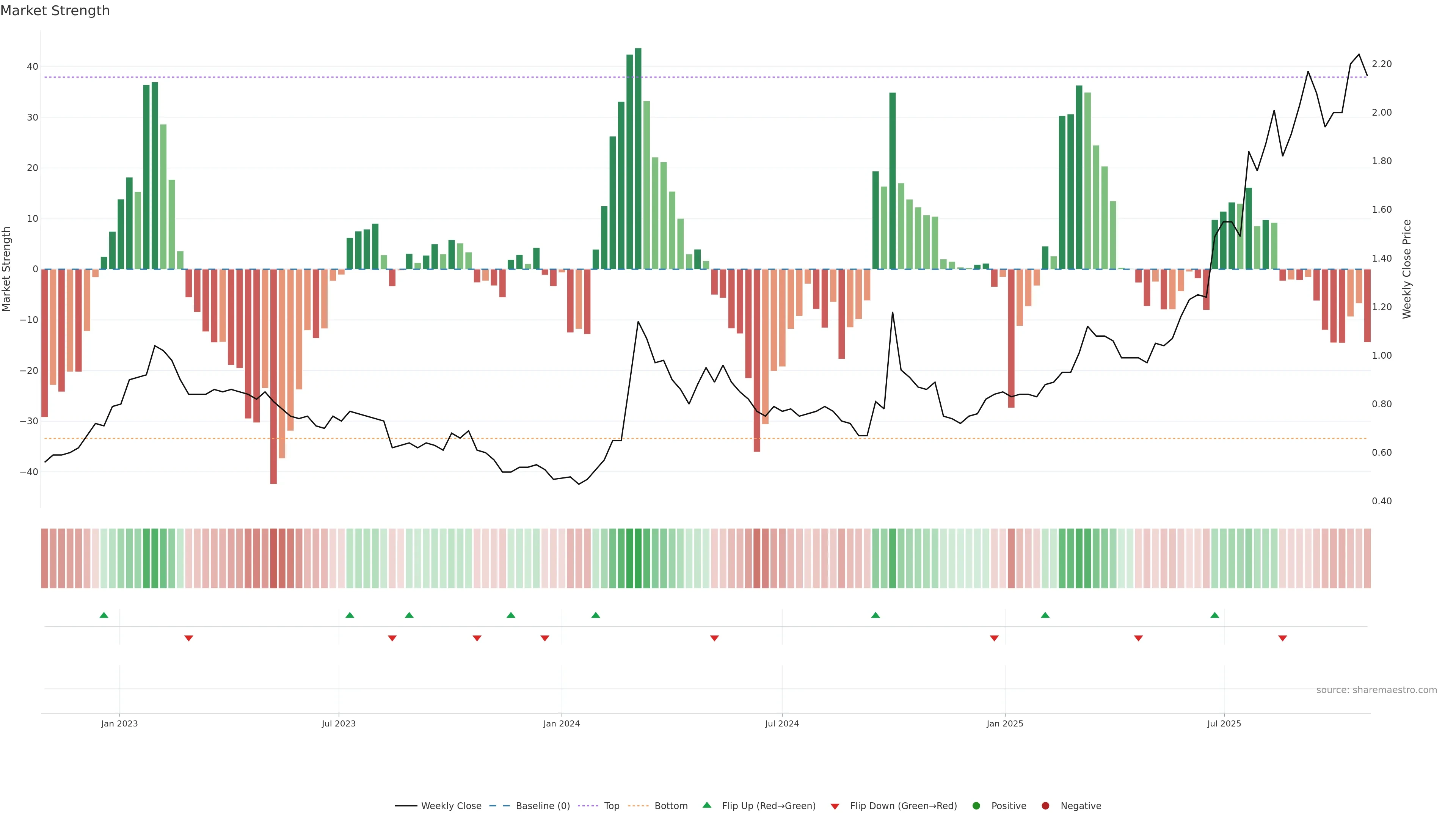The width and height of the screenshot is (1456, 819).
Task: Click the last red flip-down triangle after Jul 2025
Action: (1282, 638)
